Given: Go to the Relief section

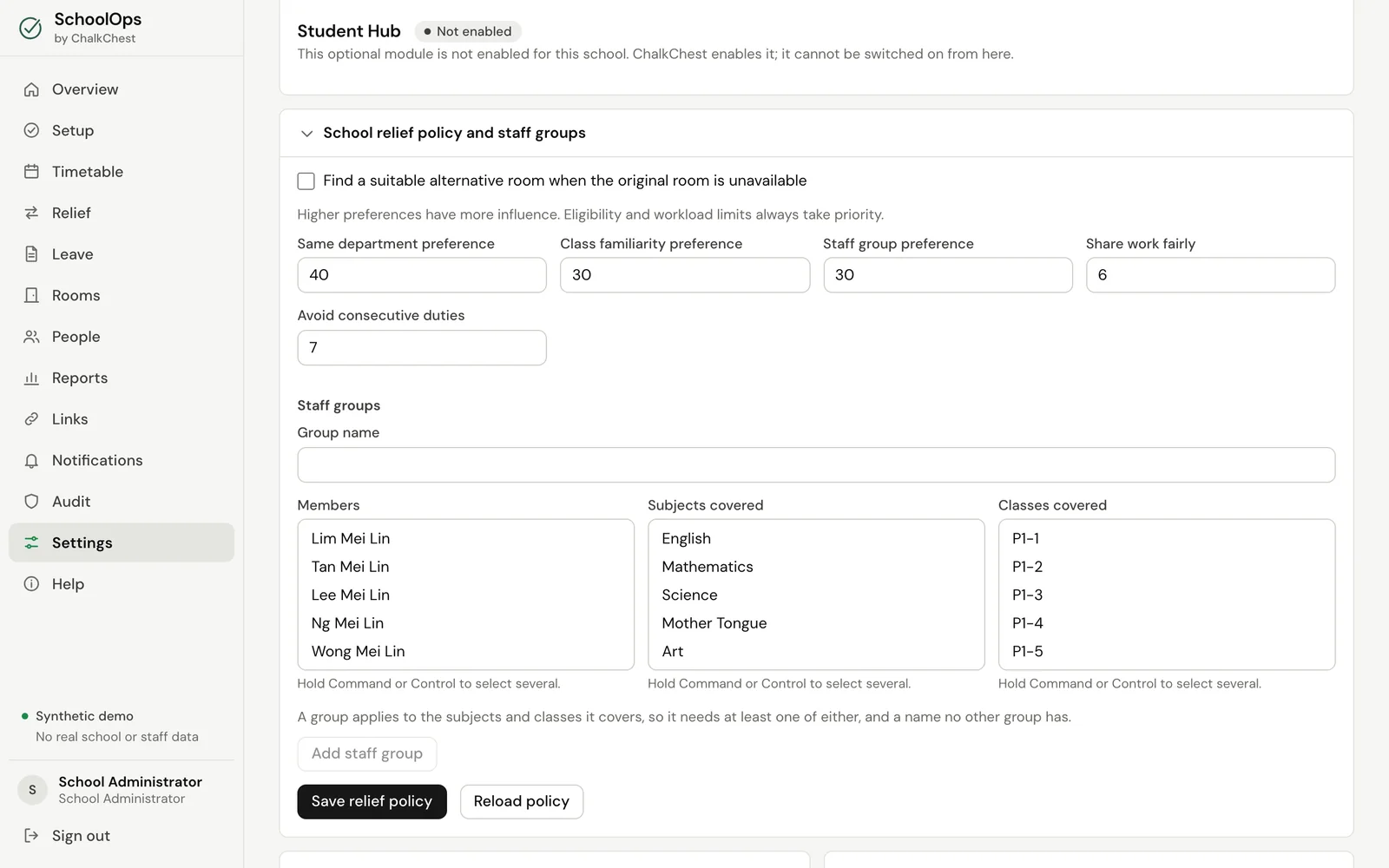Looking at the screenshot, I should pos(122,213).
